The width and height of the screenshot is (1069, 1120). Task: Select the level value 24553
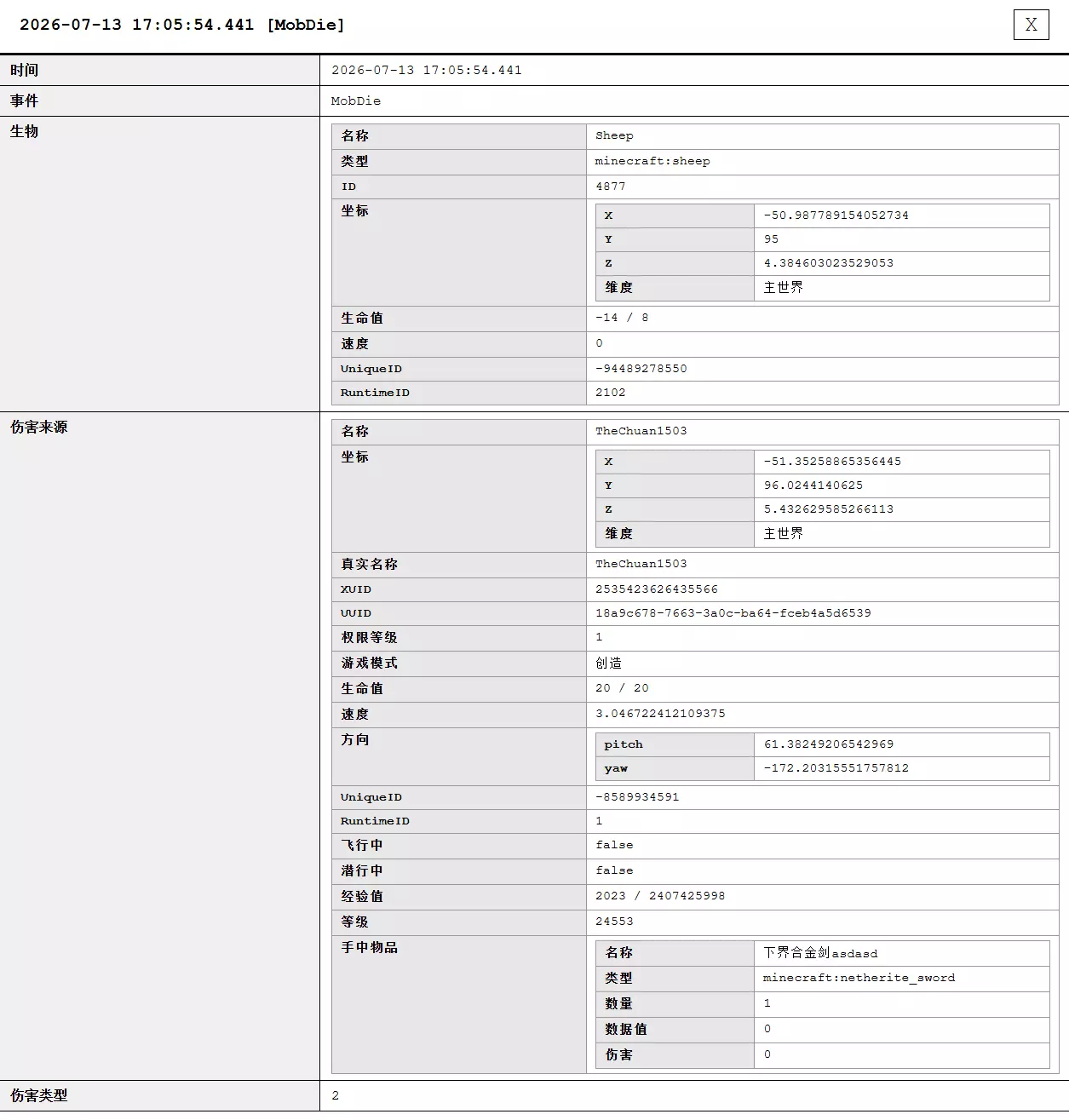[614, 922]
